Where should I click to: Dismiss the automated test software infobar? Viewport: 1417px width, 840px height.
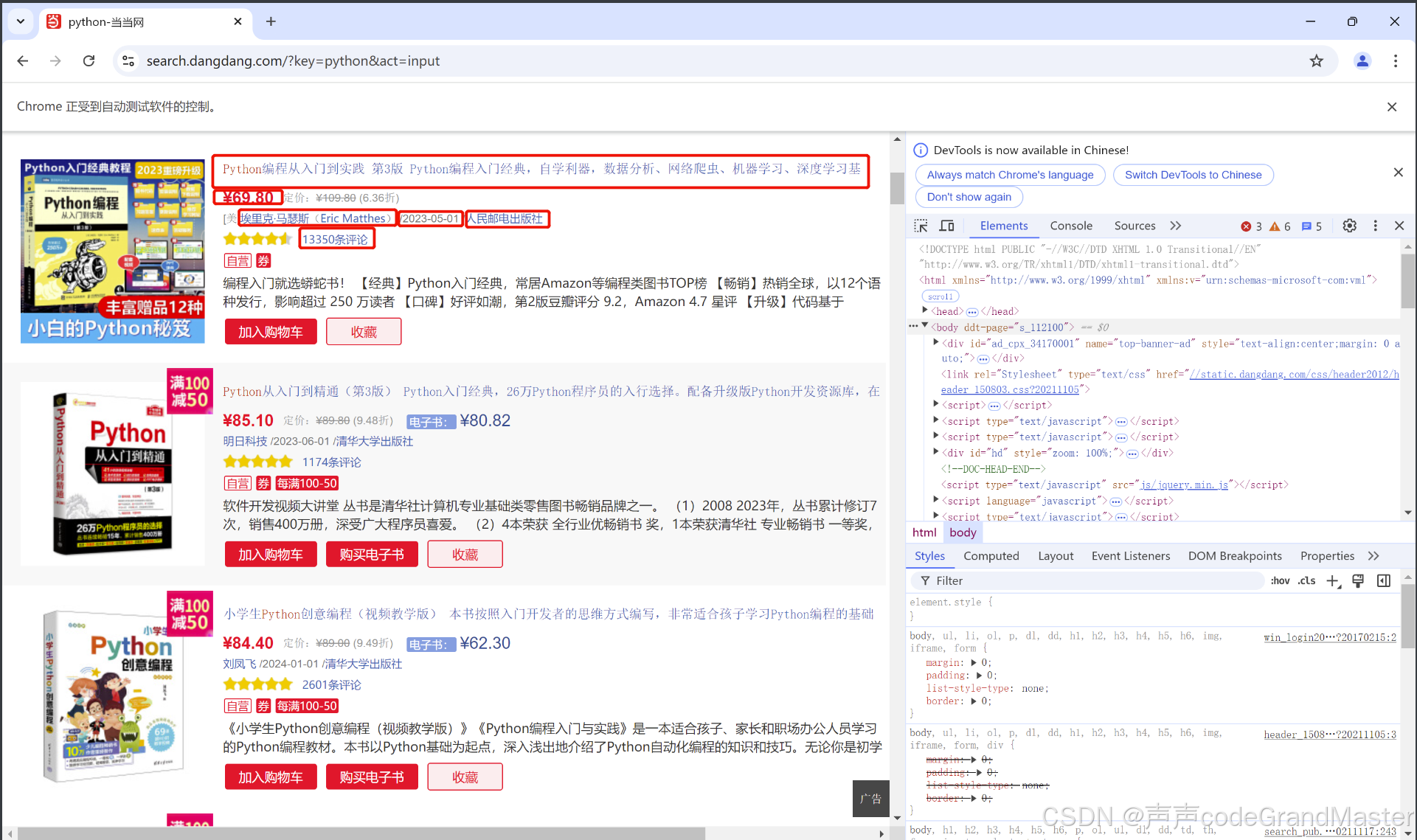pos(1392,107)
